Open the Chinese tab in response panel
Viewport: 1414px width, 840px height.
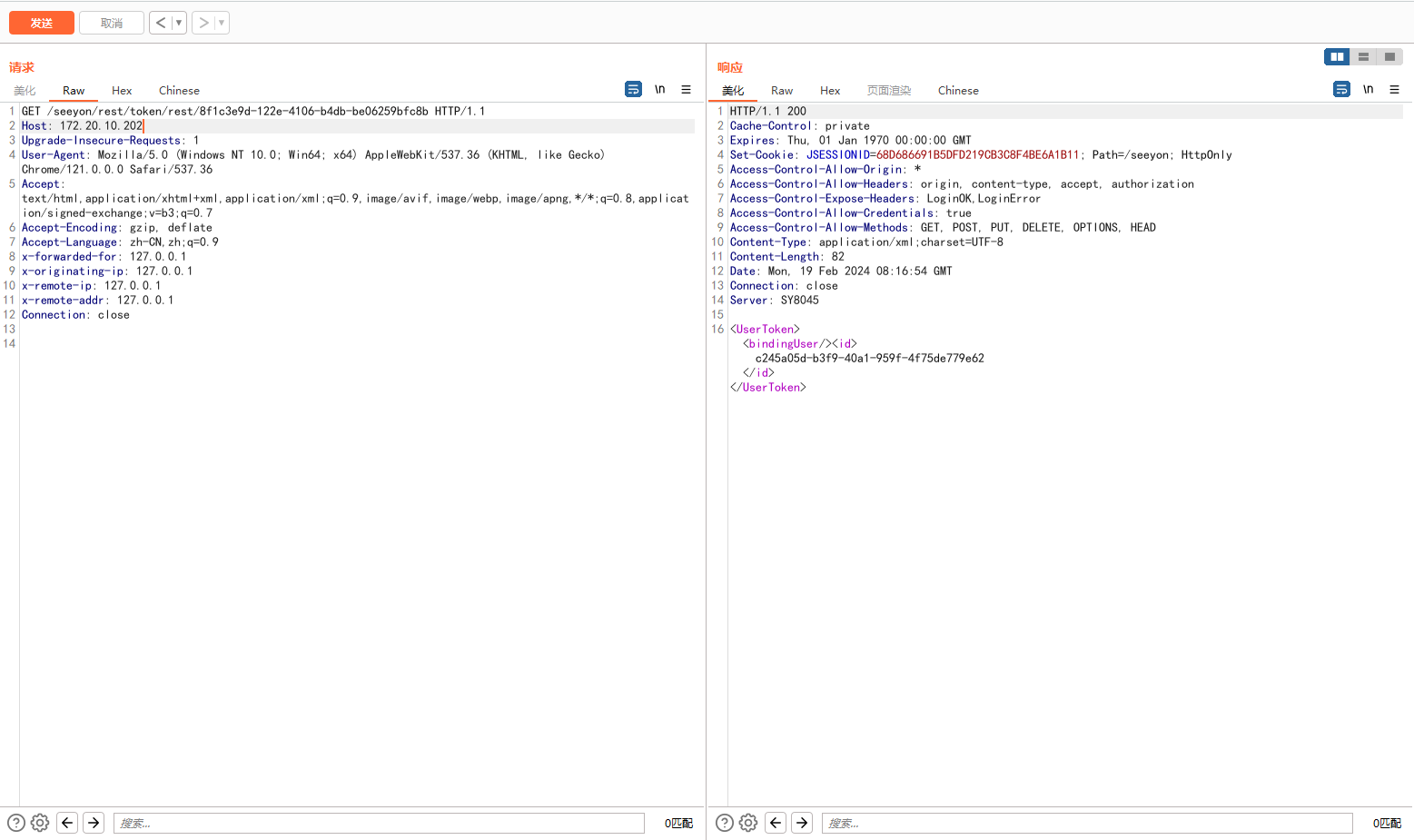click(957, 91)
